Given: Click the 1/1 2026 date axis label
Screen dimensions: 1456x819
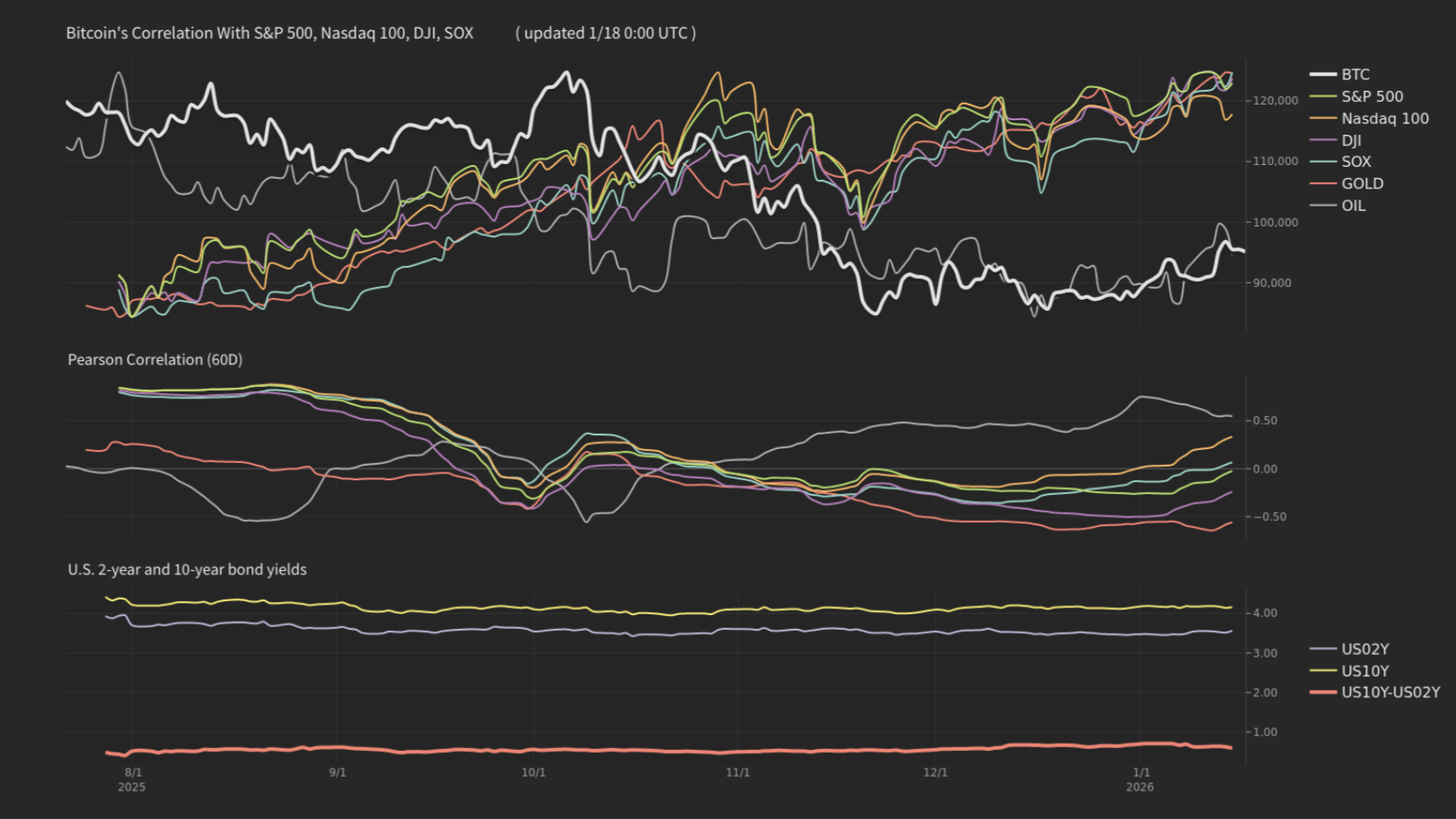Looking at the screenshot, I should tap(1140, 779).
